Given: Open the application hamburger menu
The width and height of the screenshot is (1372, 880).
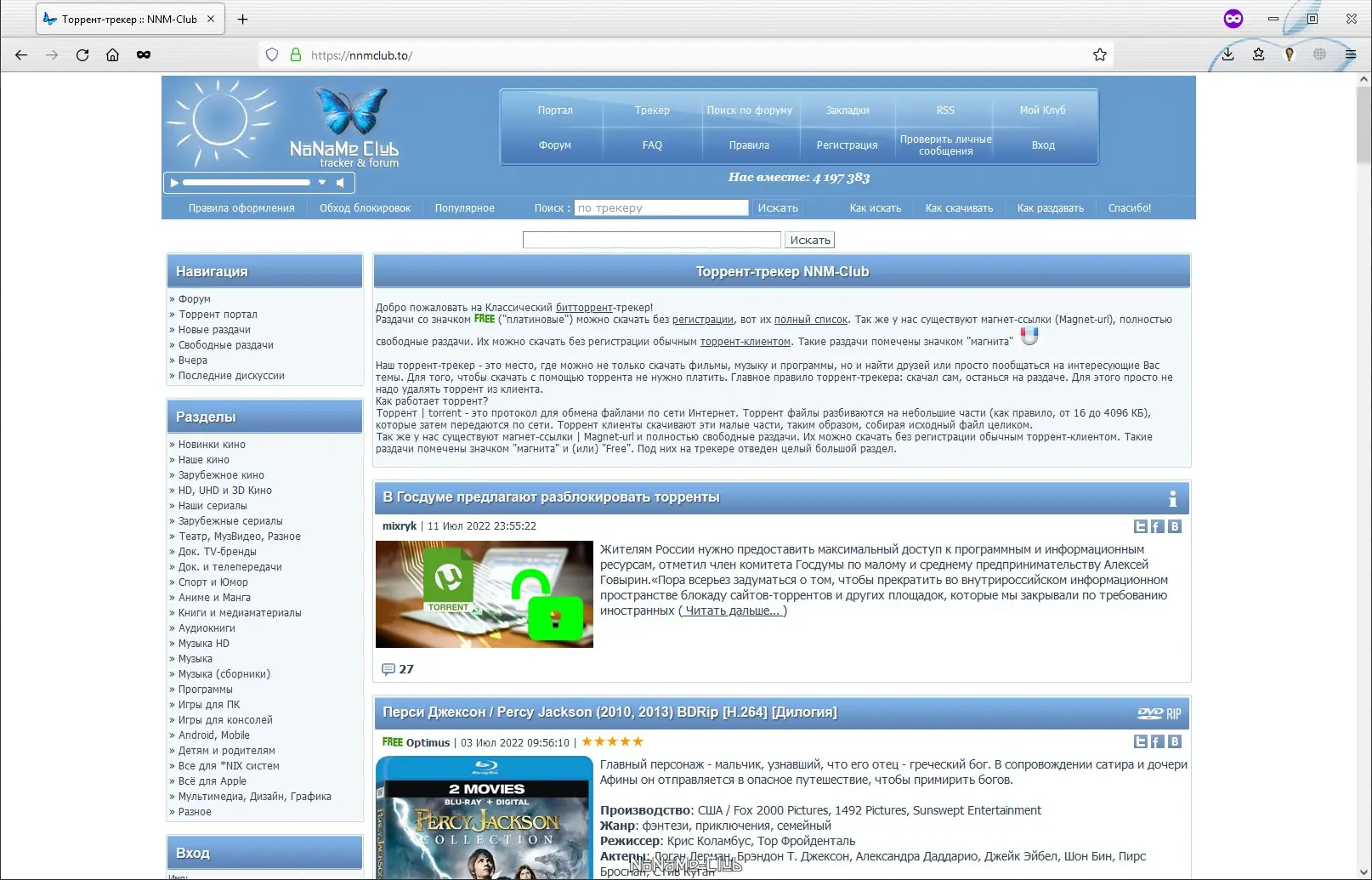Looking at the screenshot, I should [1351, 55].
